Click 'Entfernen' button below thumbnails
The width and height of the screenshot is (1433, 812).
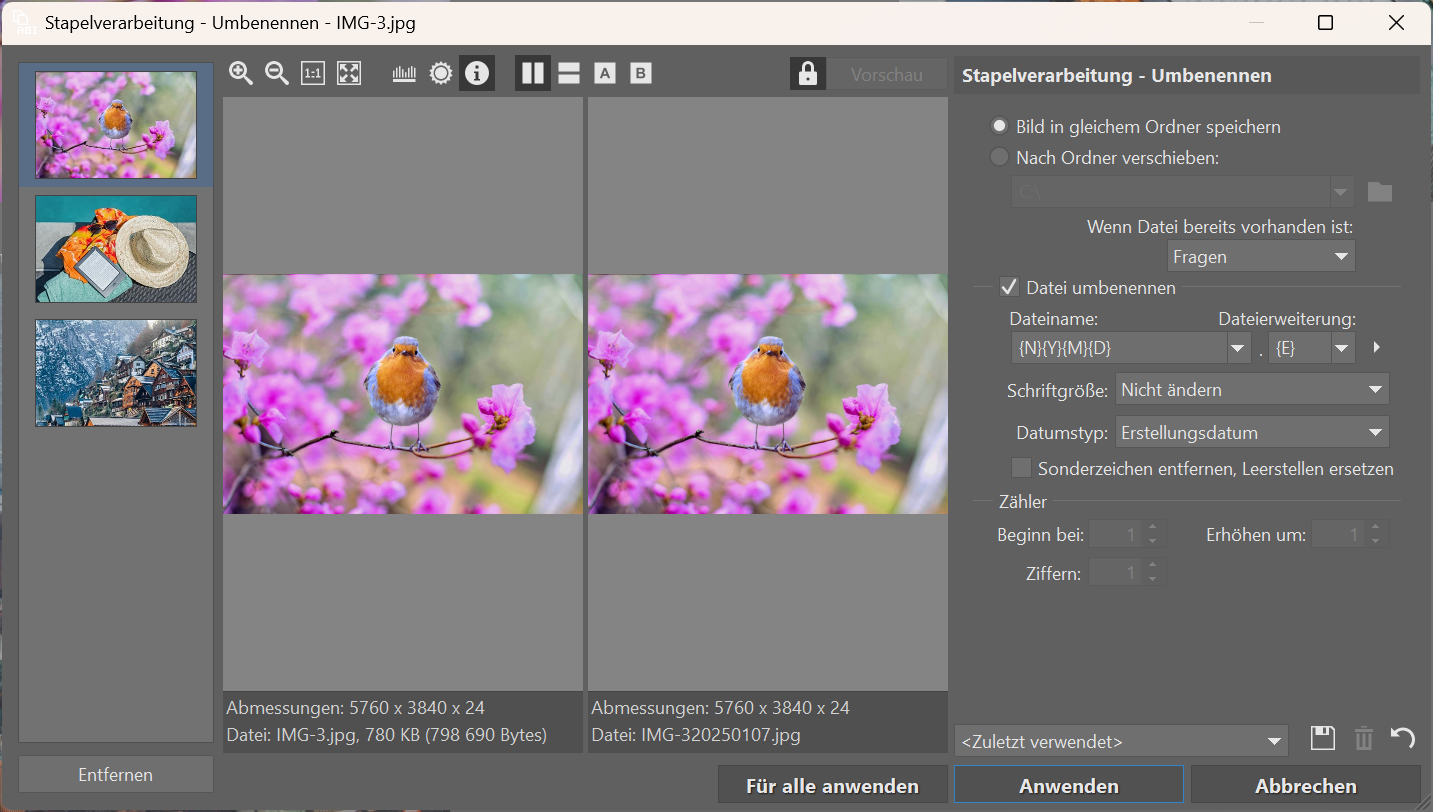116,774
